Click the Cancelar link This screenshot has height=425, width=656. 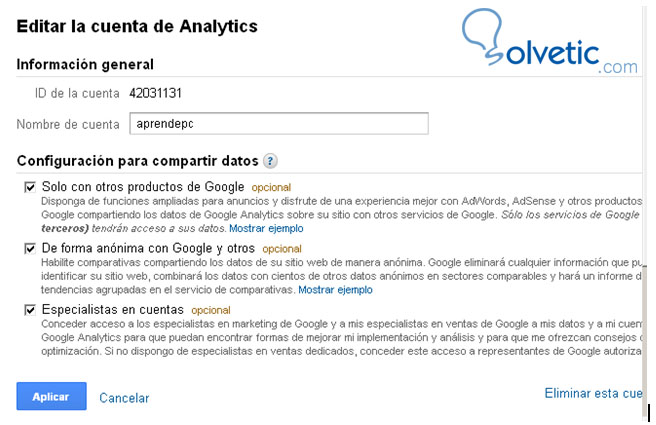coord(124,398)
